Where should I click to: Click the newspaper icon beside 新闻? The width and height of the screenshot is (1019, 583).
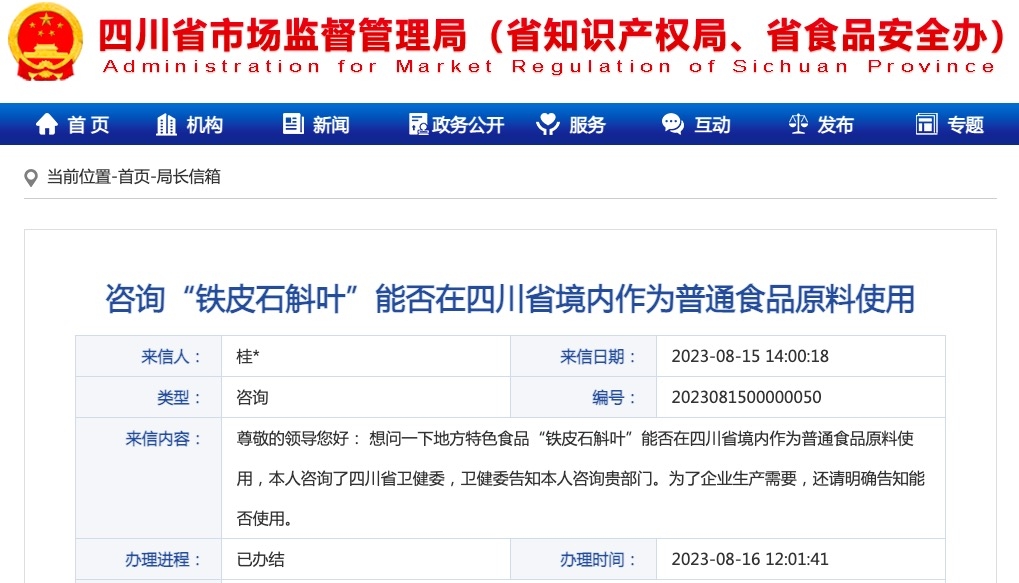pos(293,125)
